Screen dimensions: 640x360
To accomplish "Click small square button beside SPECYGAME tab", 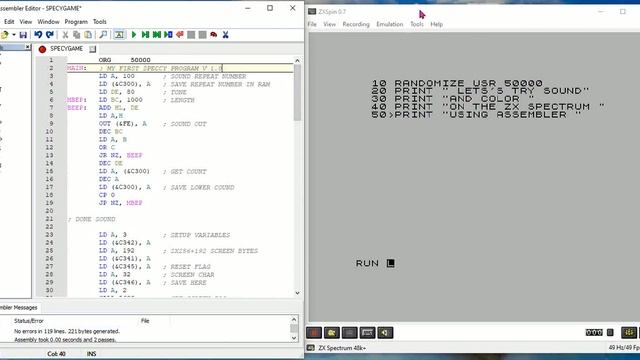I will [93, 49].
